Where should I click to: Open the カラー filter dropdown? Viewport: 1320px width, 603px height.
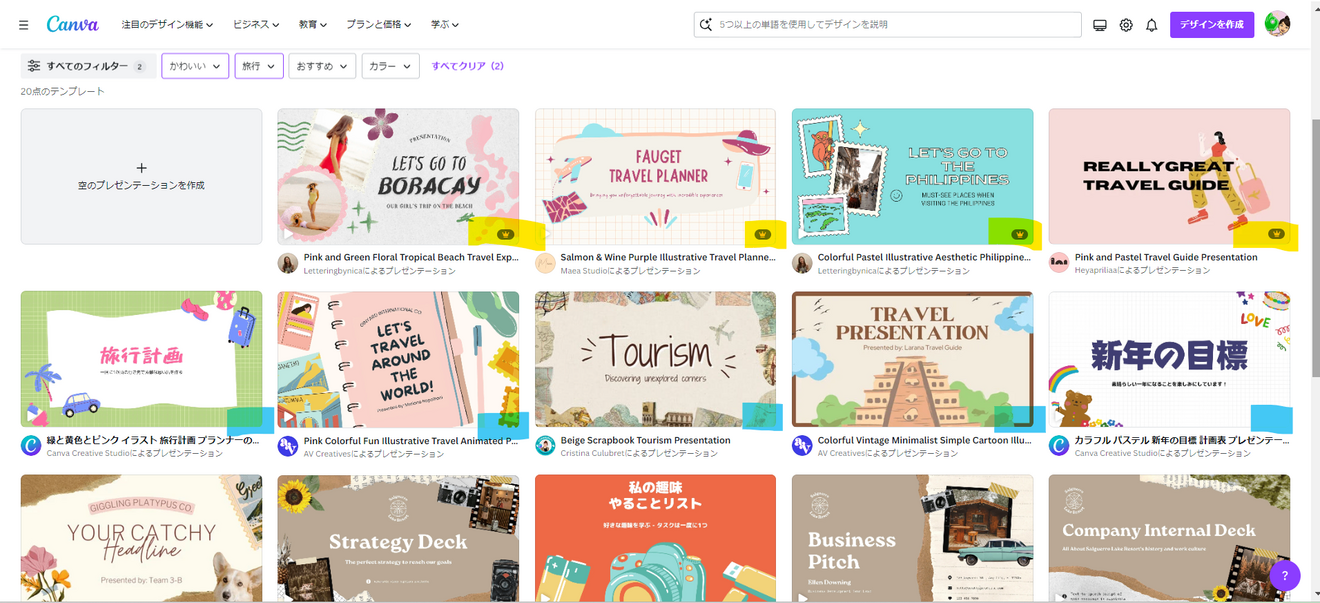coord(390,65)
